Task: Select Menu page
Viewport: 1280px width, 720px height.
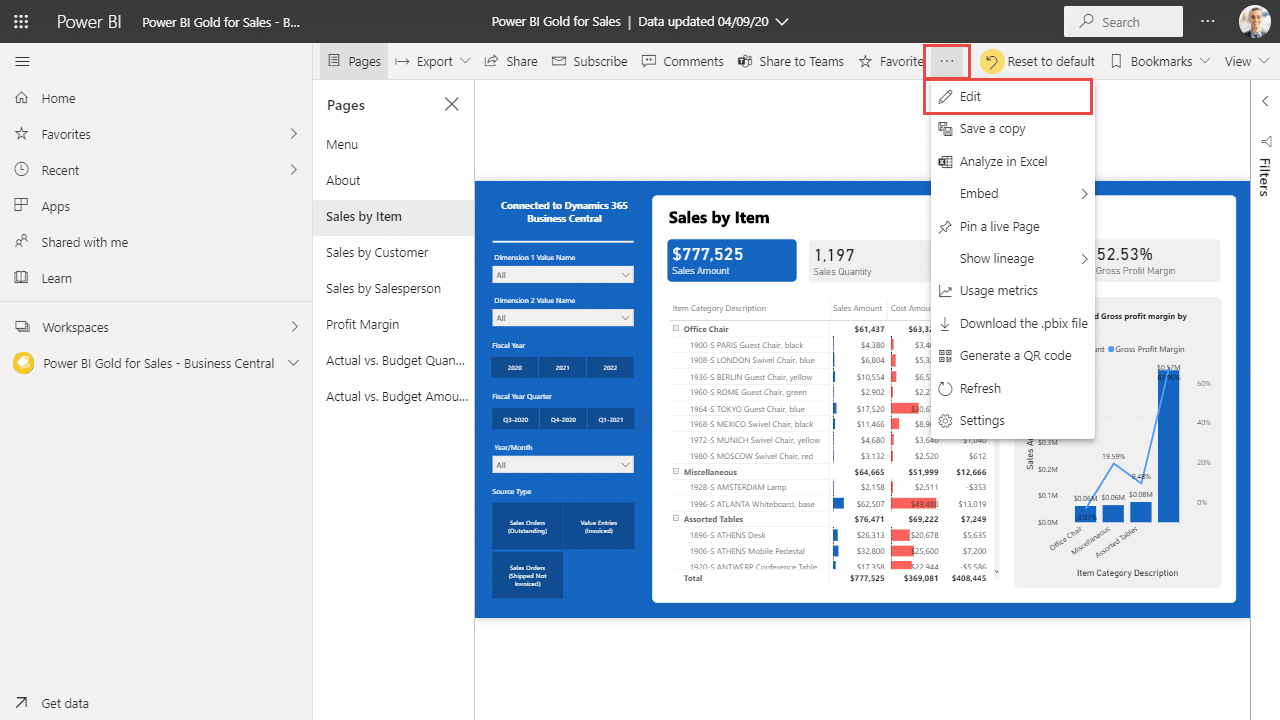Action: click(x=393, y=144)
